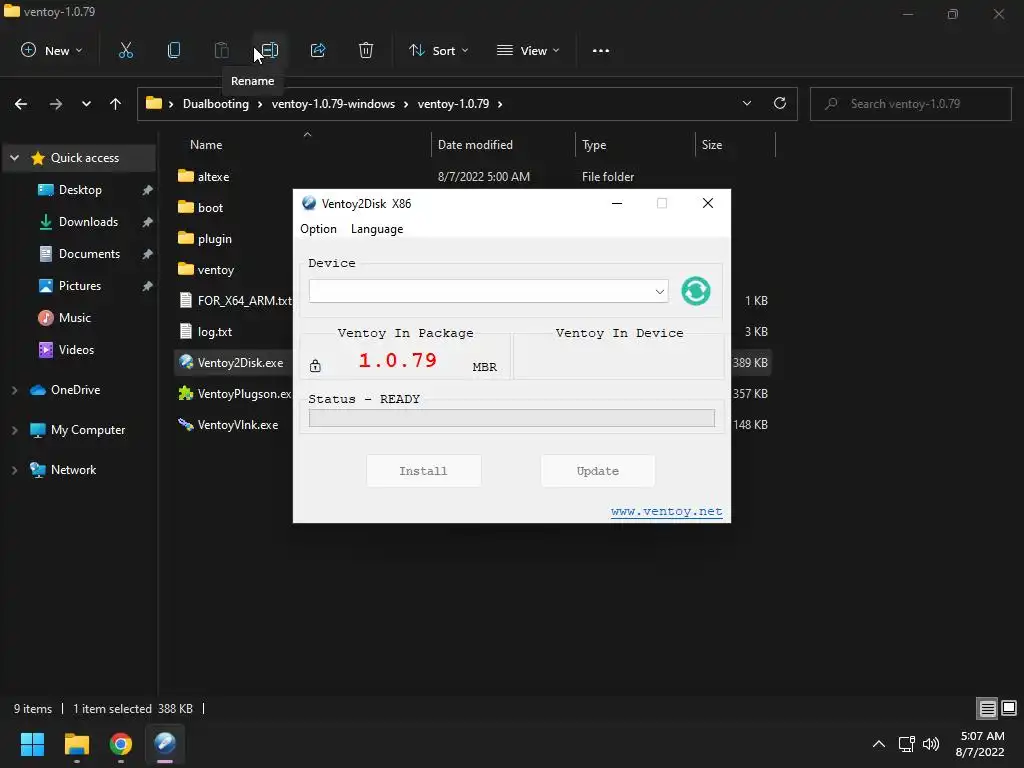The image size is (1024, 768).
Task: Show hidden system tray icons
Action: 879,744
